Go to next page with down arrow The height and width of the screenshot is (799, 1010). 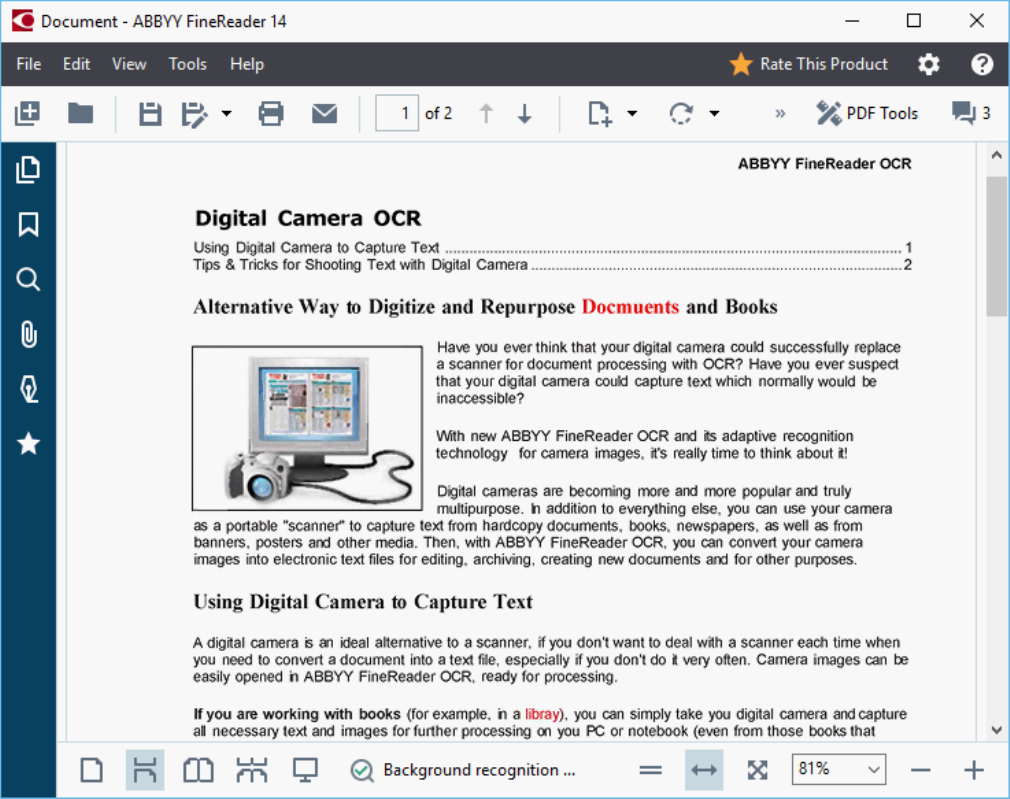pos(525,113)
